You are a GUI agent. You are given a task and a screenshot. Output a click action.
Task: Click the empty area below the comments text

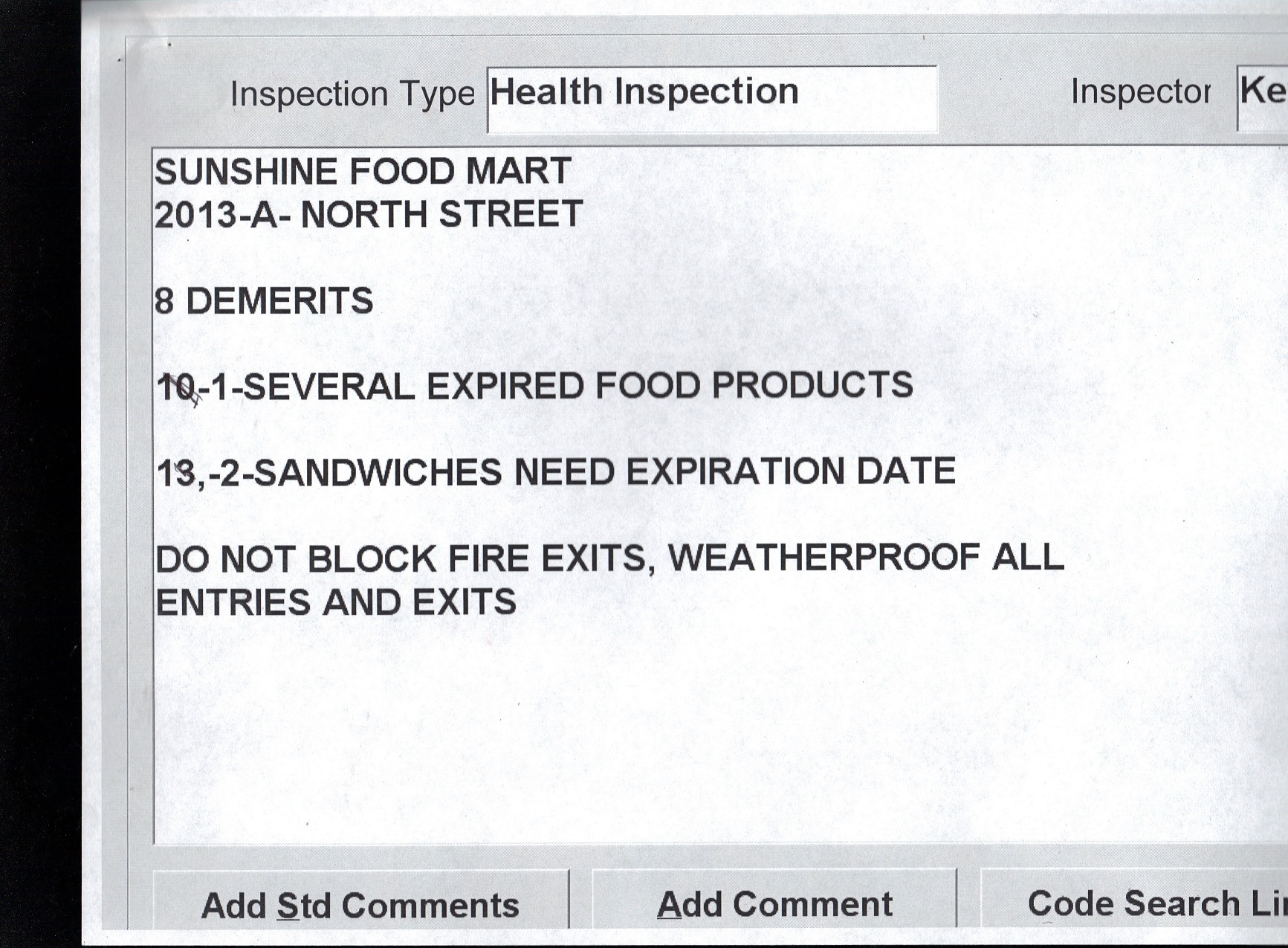pos(669,736)
